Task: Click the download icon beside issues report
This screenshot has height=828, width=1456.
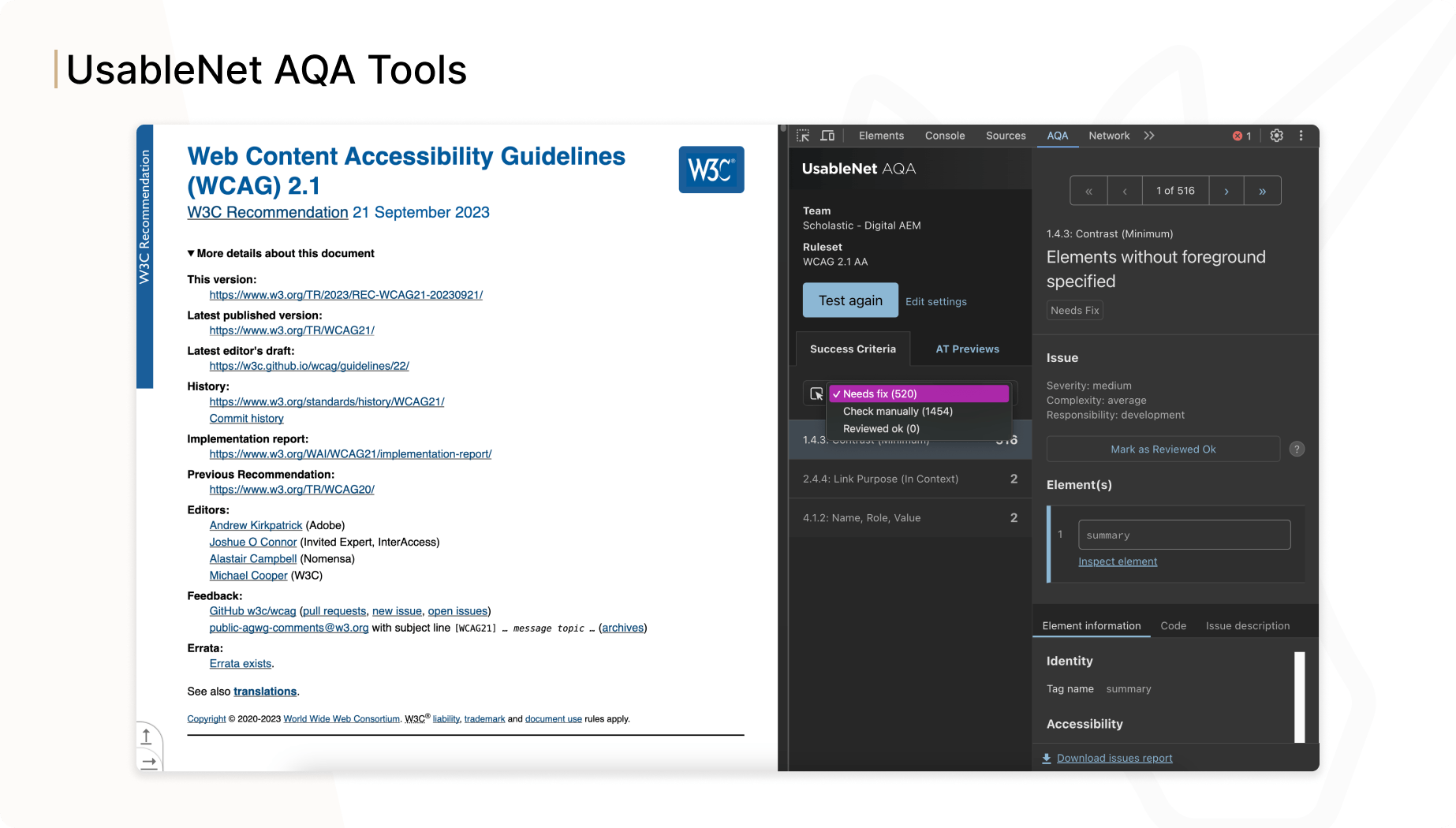Action: (1047, 759)
